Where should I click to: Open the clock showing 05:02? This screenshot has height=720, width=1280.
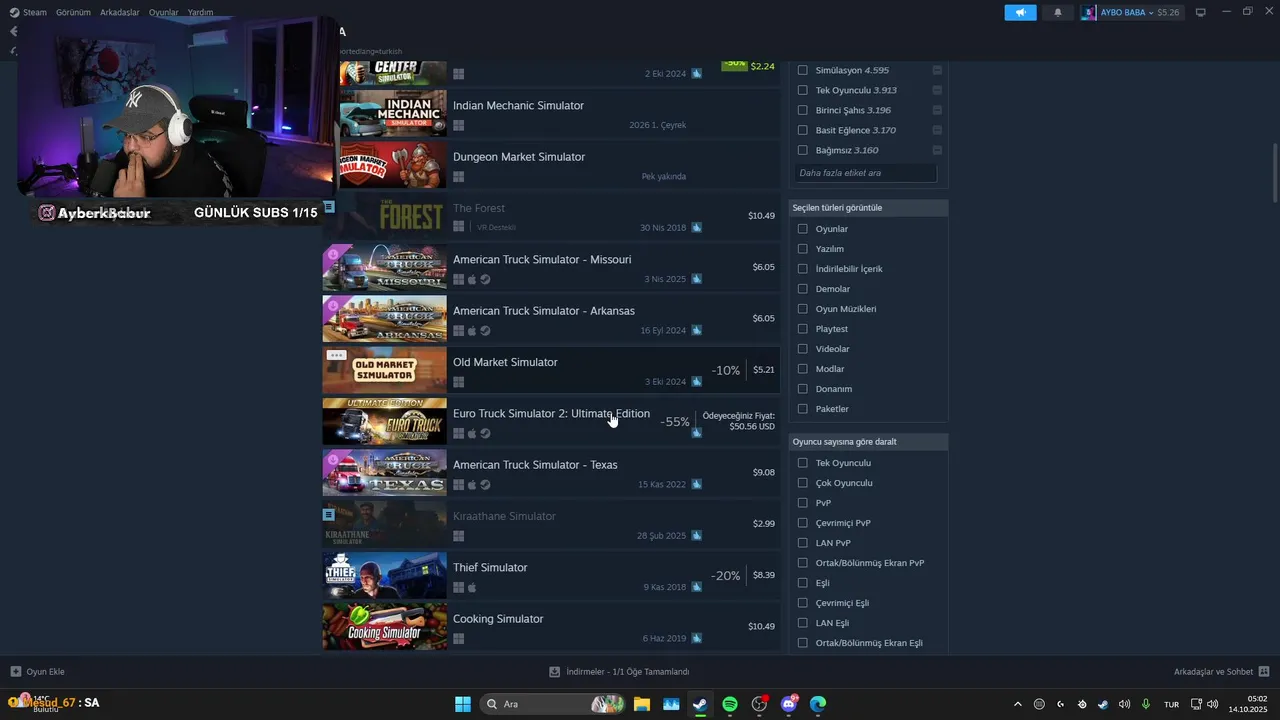[1248, 704]
